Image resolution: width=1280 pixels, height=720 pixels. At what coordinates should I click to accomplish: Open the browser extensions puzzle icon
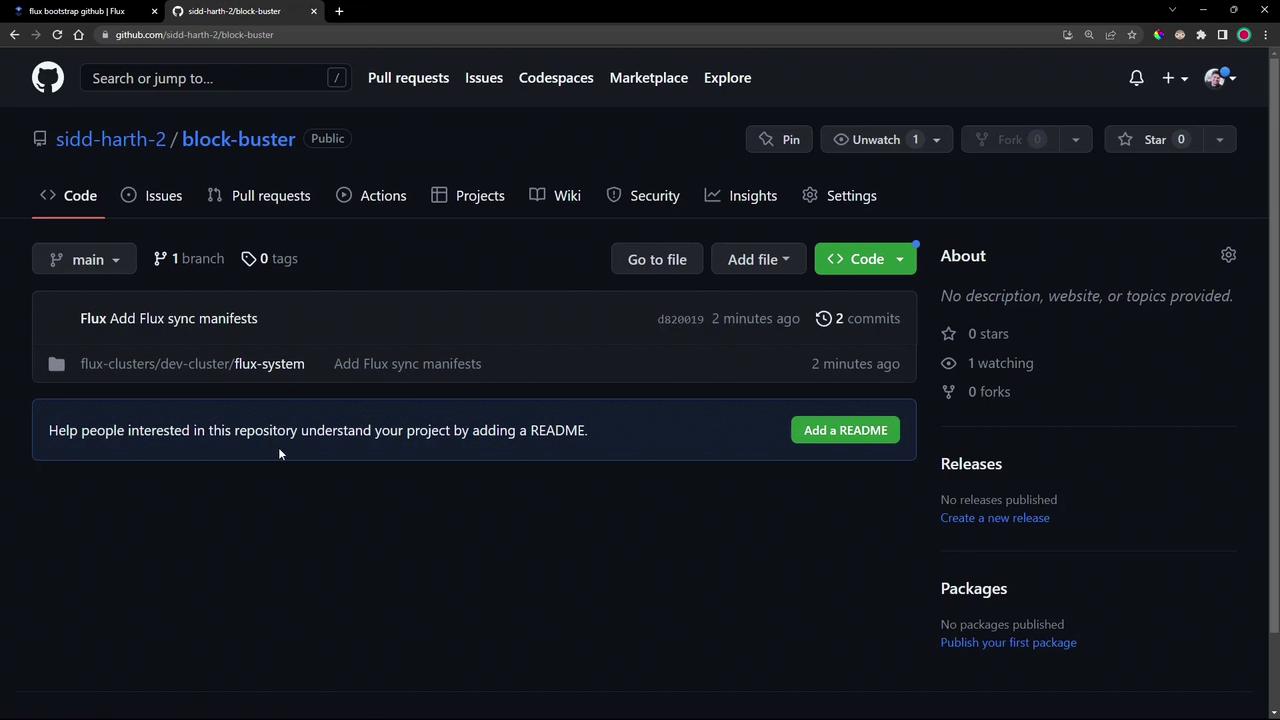click(x=1201, y=35)
